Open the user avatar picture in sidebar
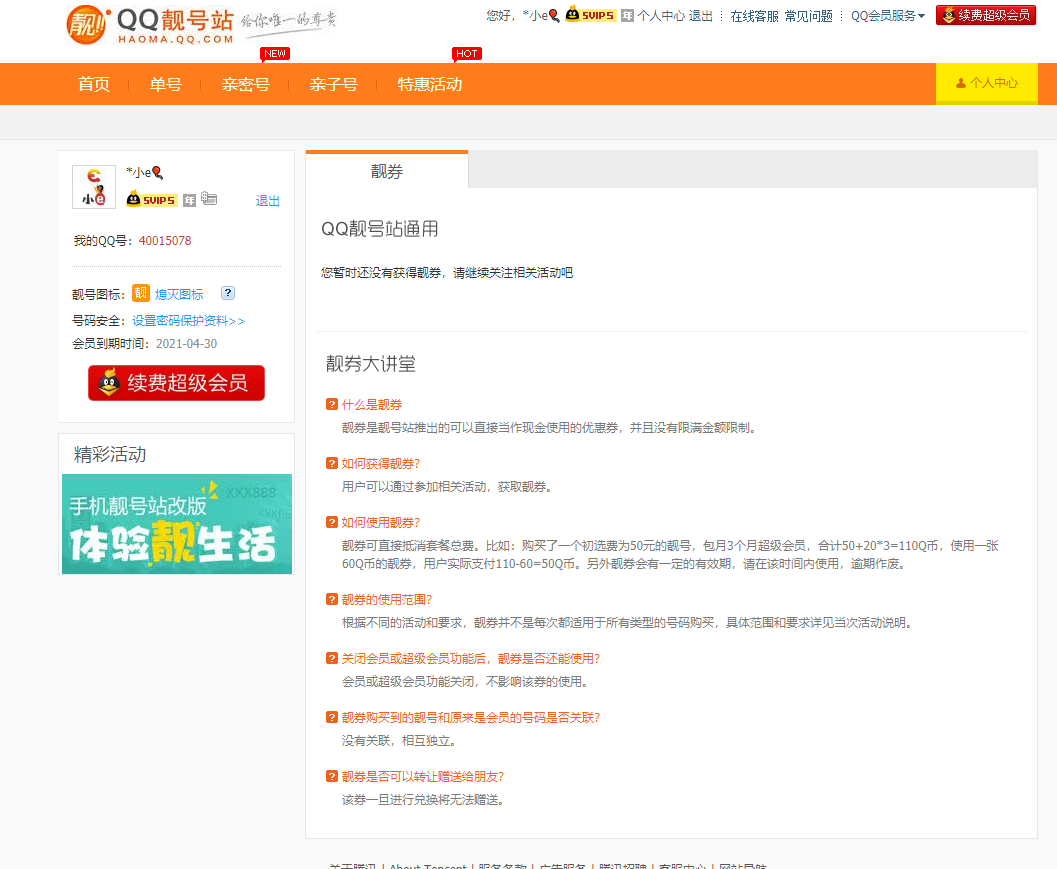 click(x=94, y=187)
